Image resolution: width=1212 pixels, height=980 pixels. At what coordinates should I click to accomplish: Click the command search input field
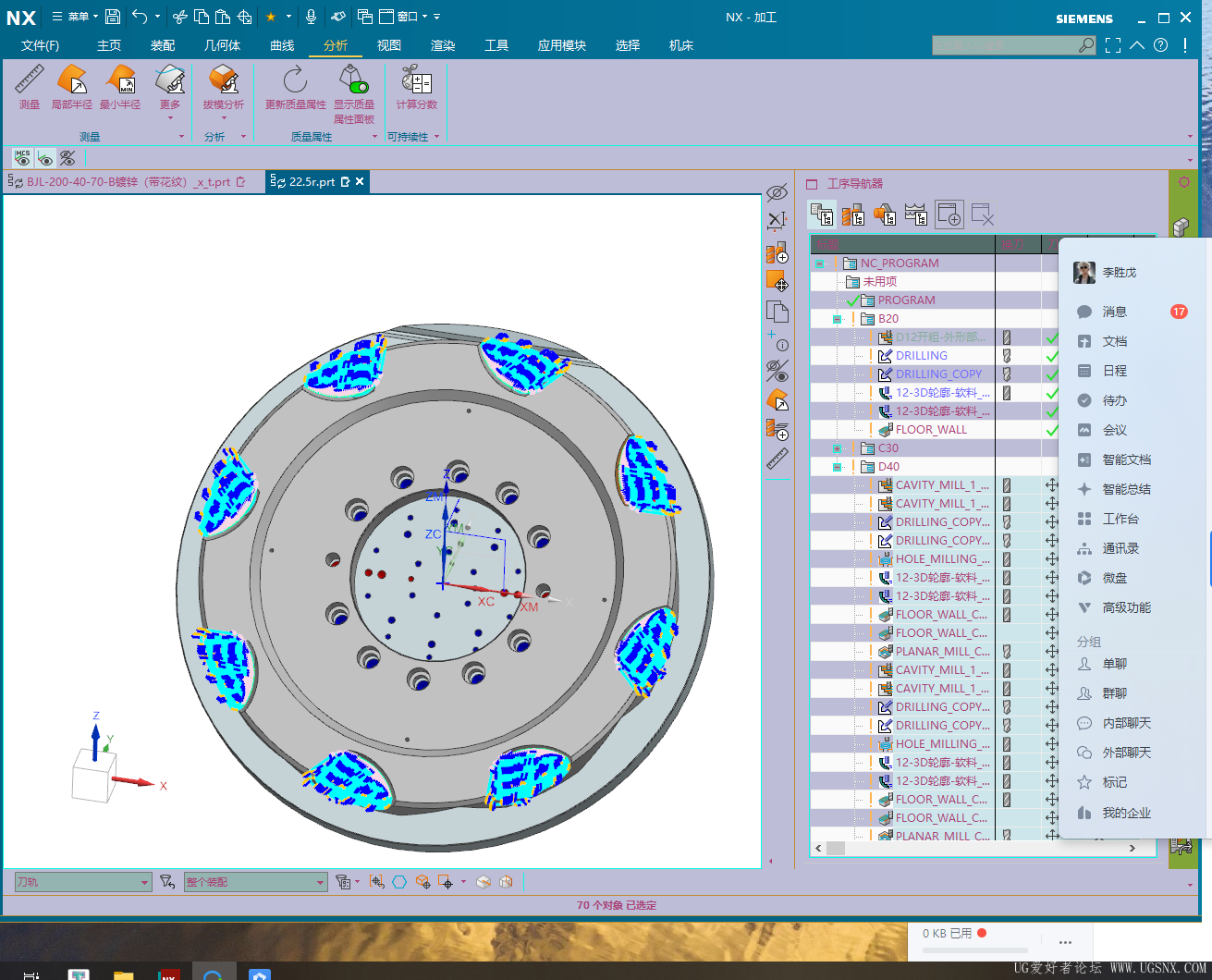coord(1006,45)
